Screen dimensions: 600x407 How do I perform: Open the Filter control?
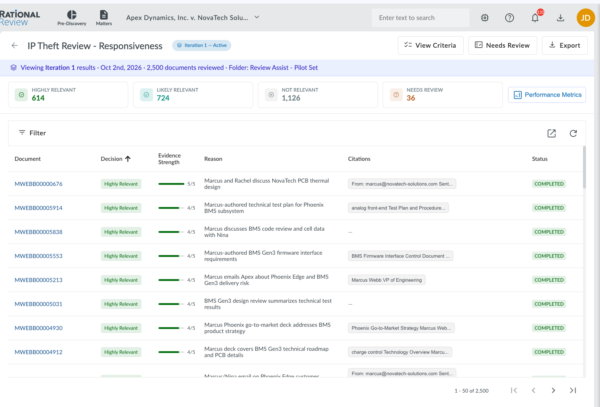32,133
